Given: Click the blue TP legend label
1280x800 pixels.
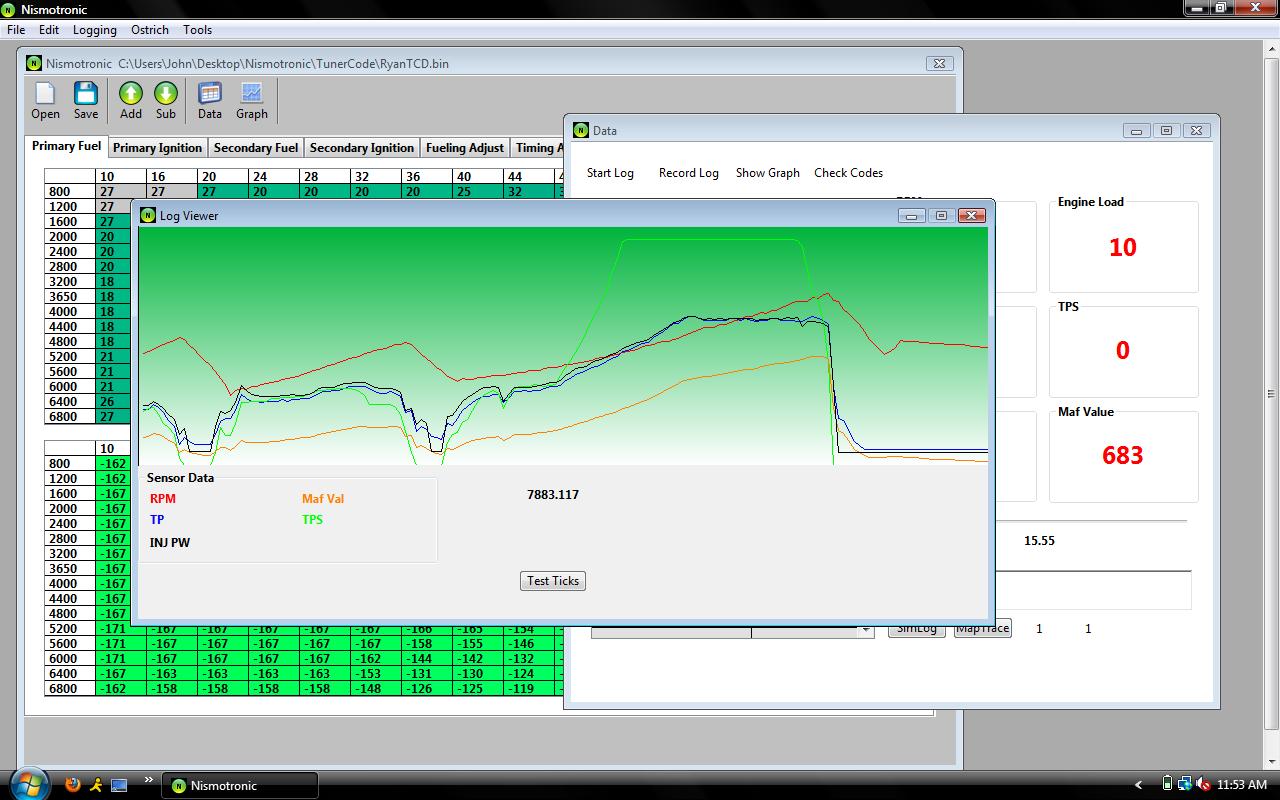Looking at the screenshot, I should pos(157,520).
